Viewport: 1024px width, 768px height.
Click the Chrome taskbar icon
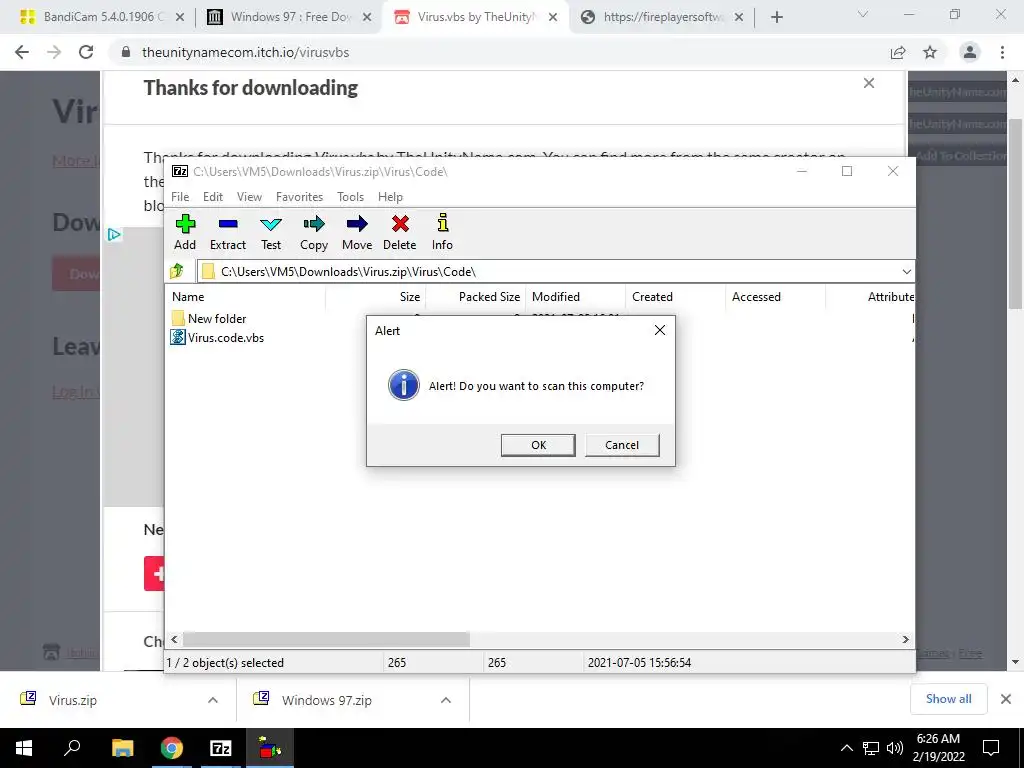pos(171,748)
